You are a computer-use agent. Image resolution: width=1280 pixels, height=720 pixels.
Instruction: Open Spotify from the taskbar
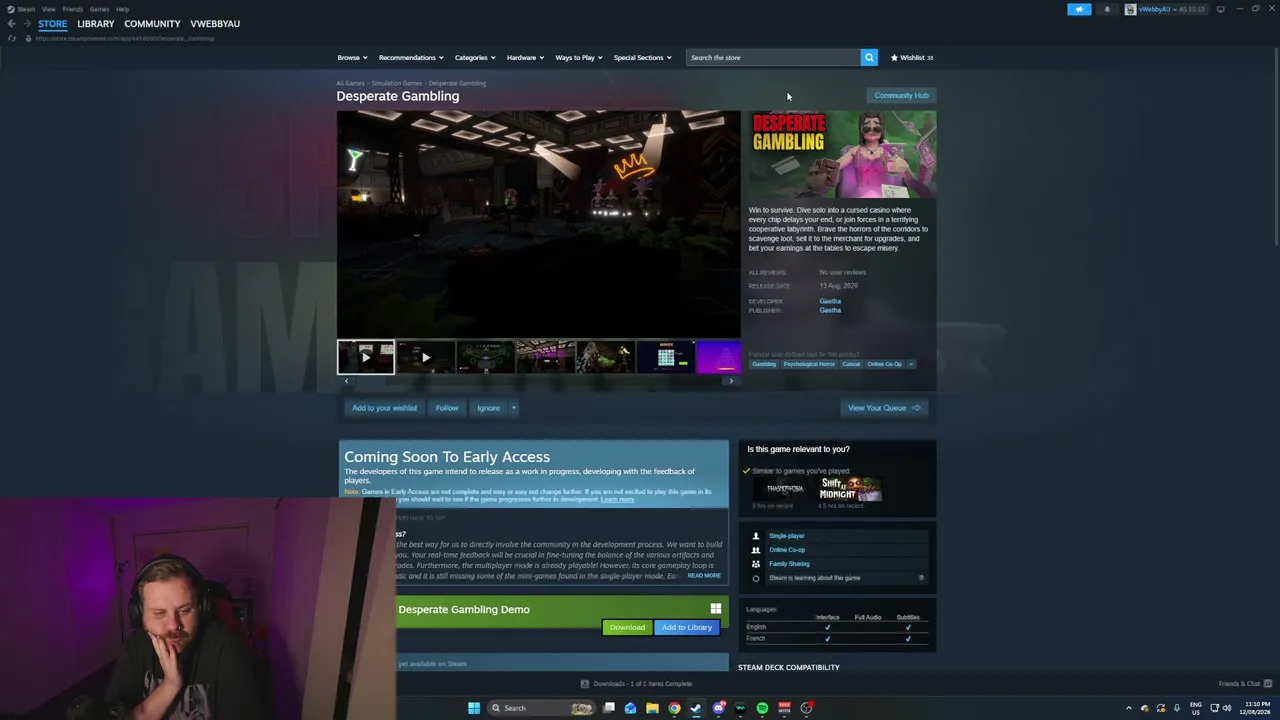762,708
